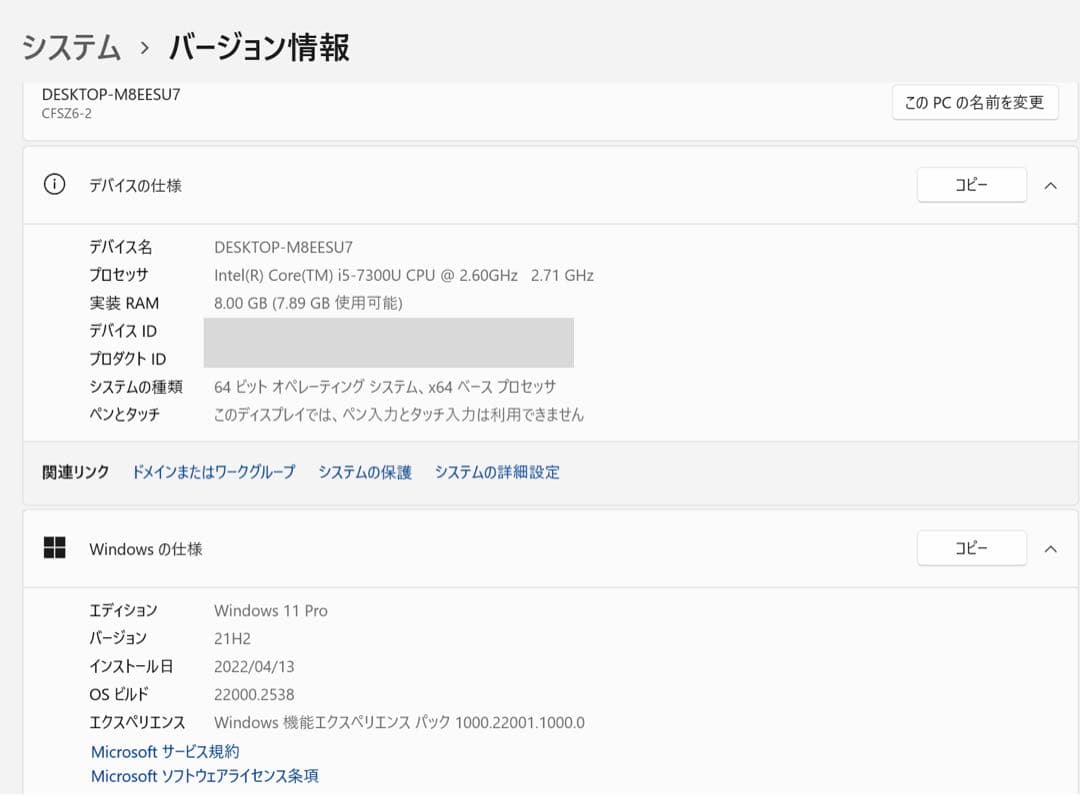Click the Windows logo icon near Windows の仕様
The height and width of the screenshot is (795, 1080).
(55, 548)
